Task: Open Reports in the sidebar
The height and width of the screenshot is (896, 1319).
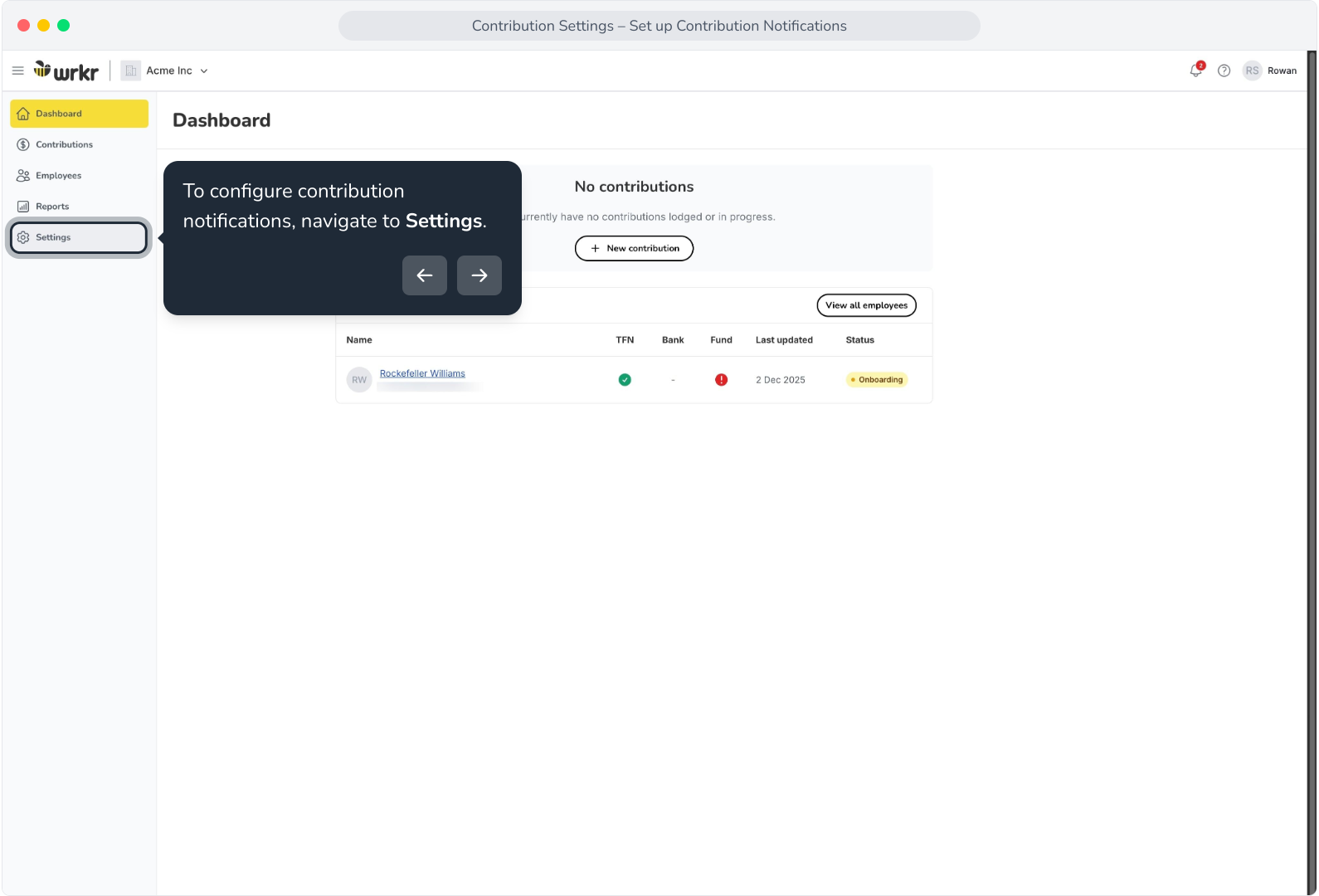Action: [x=79, y=206]
